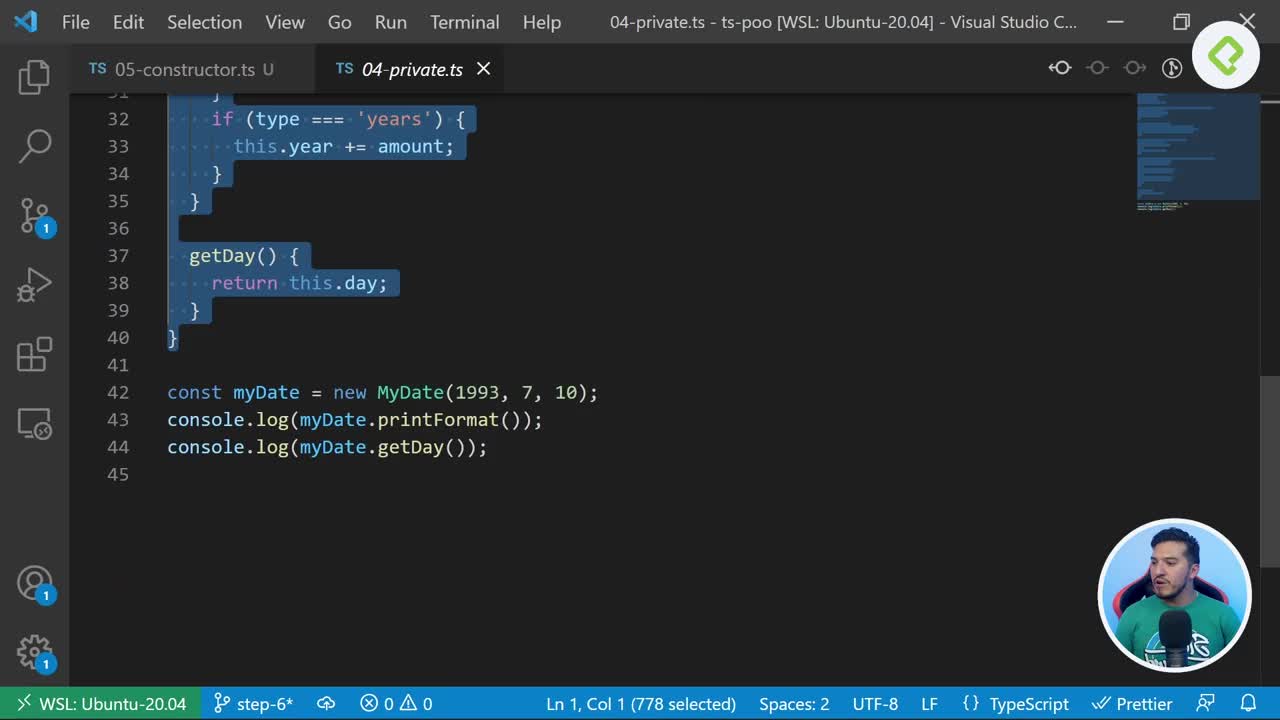Close the 04-private.ts tab

coord(483,68)
